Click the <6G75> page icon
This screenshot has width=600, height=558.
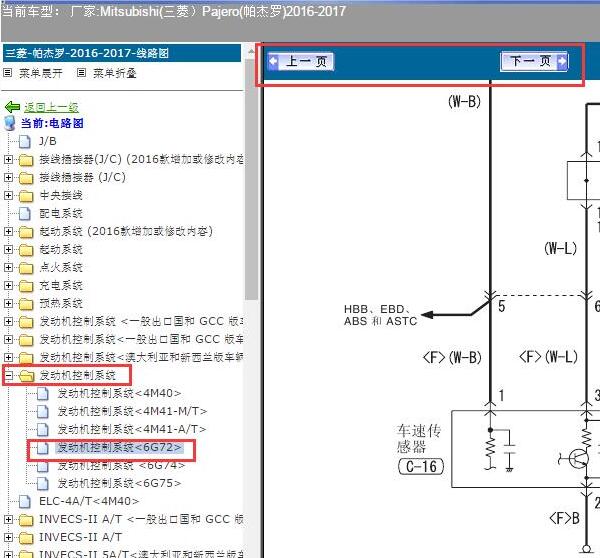pyautogui.click(x=43, y=483)
